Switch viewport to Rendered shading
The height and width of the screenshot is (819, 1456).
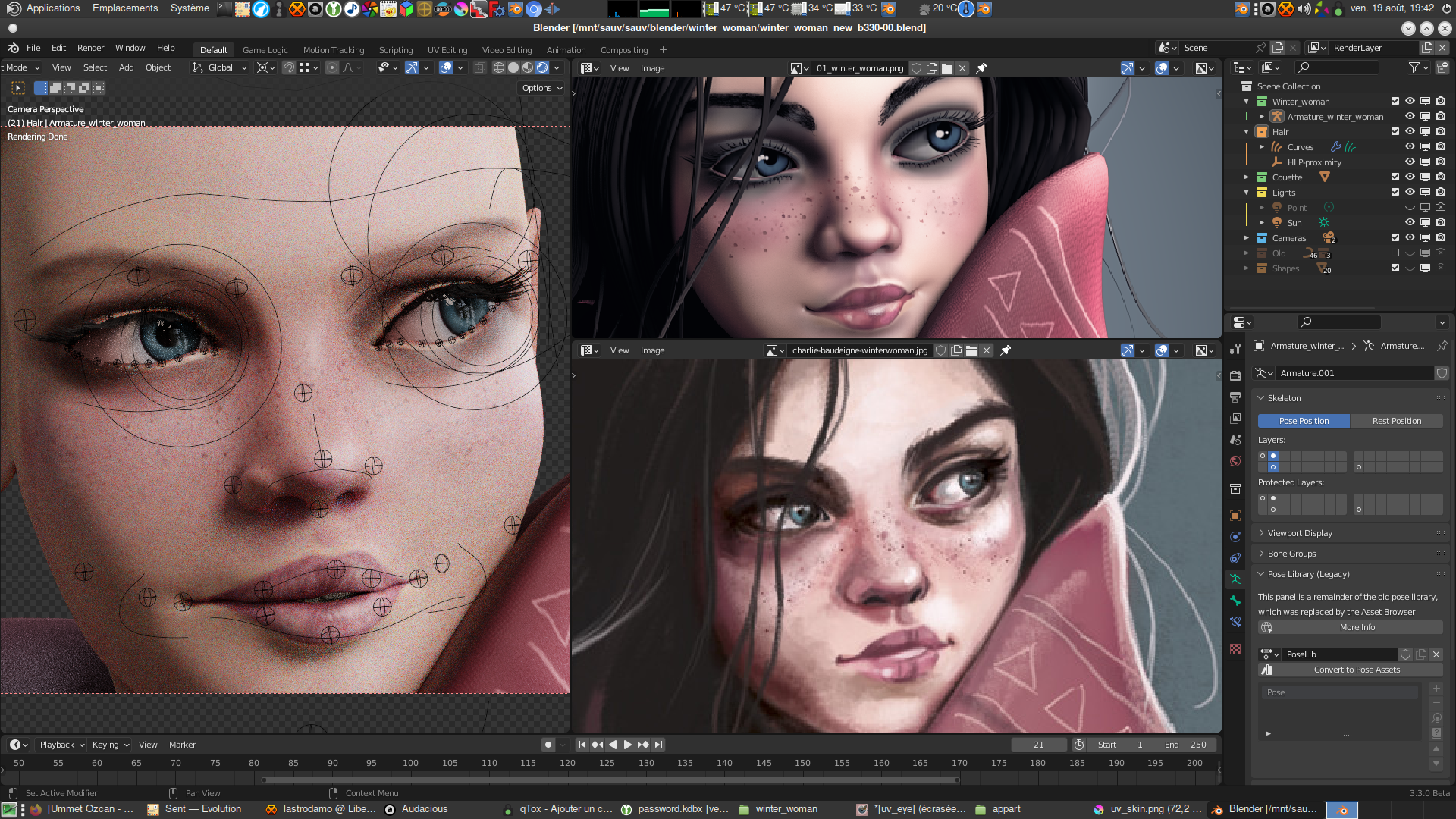point(542,67)
